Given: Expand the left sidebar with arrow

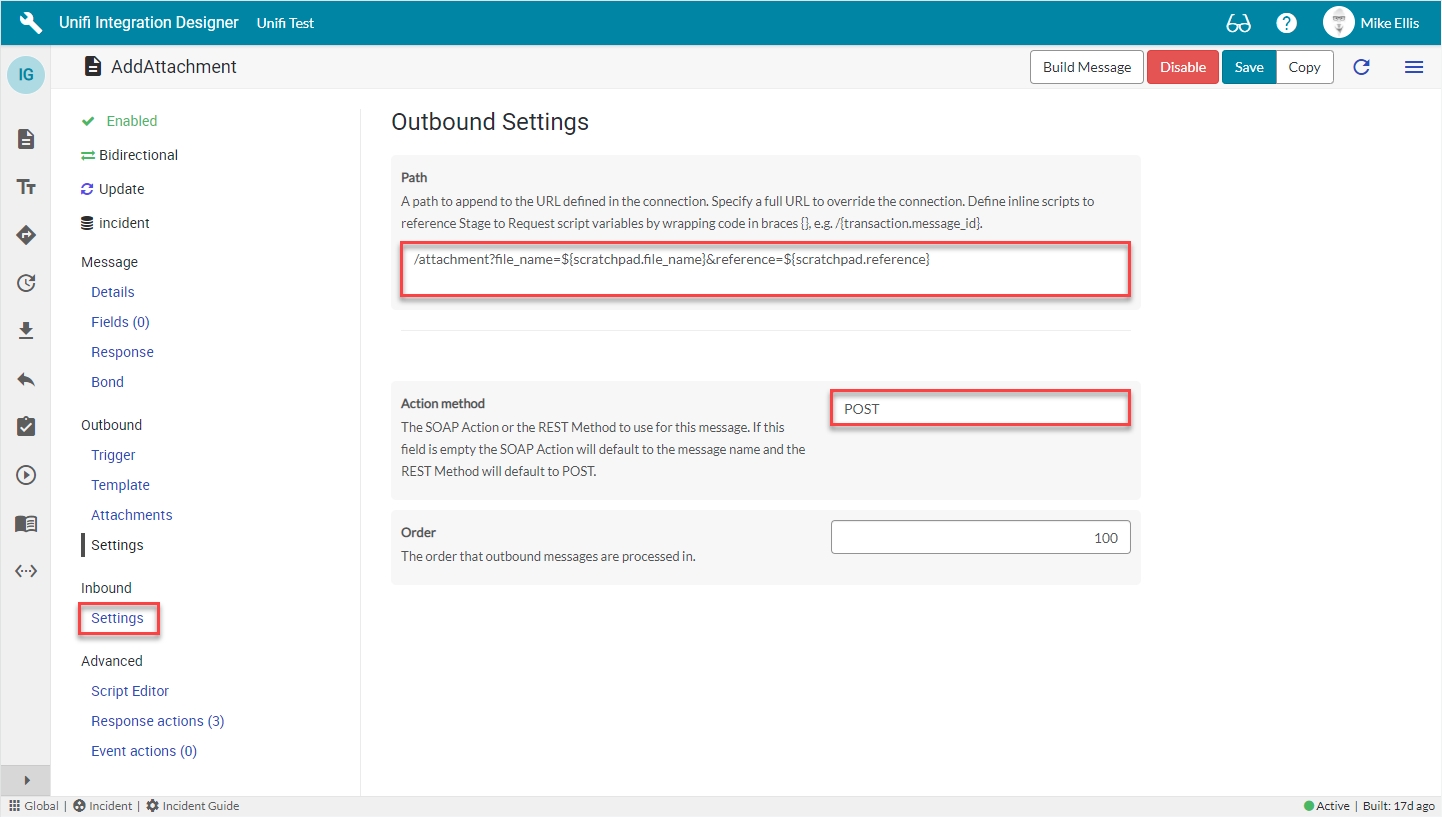Looking at the screenshot, I should click(26, 780).
